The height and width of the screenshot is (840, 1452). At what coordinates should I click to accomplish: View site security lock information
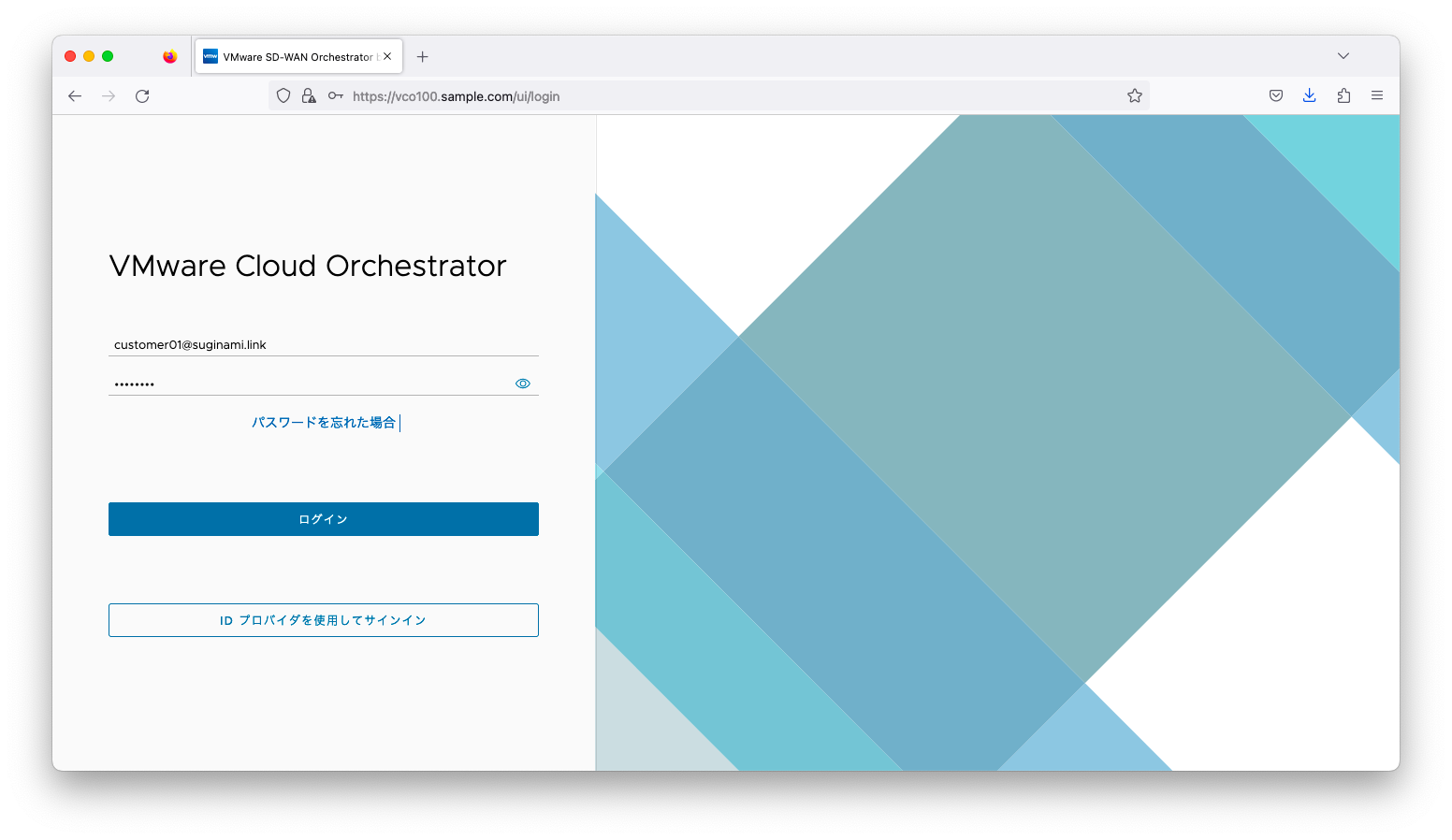click(309, 95)
